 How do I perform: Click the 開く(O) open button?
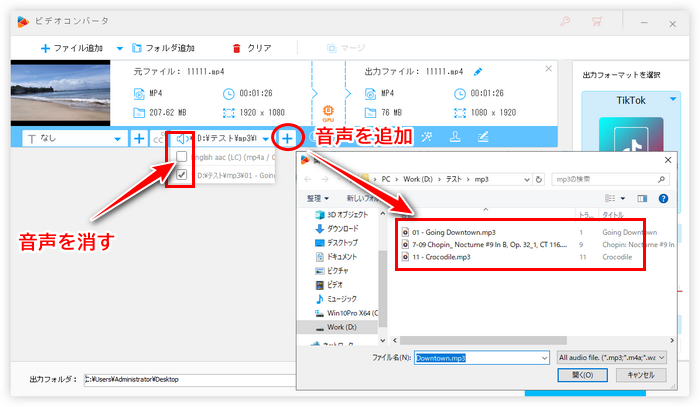coord(583,375)
